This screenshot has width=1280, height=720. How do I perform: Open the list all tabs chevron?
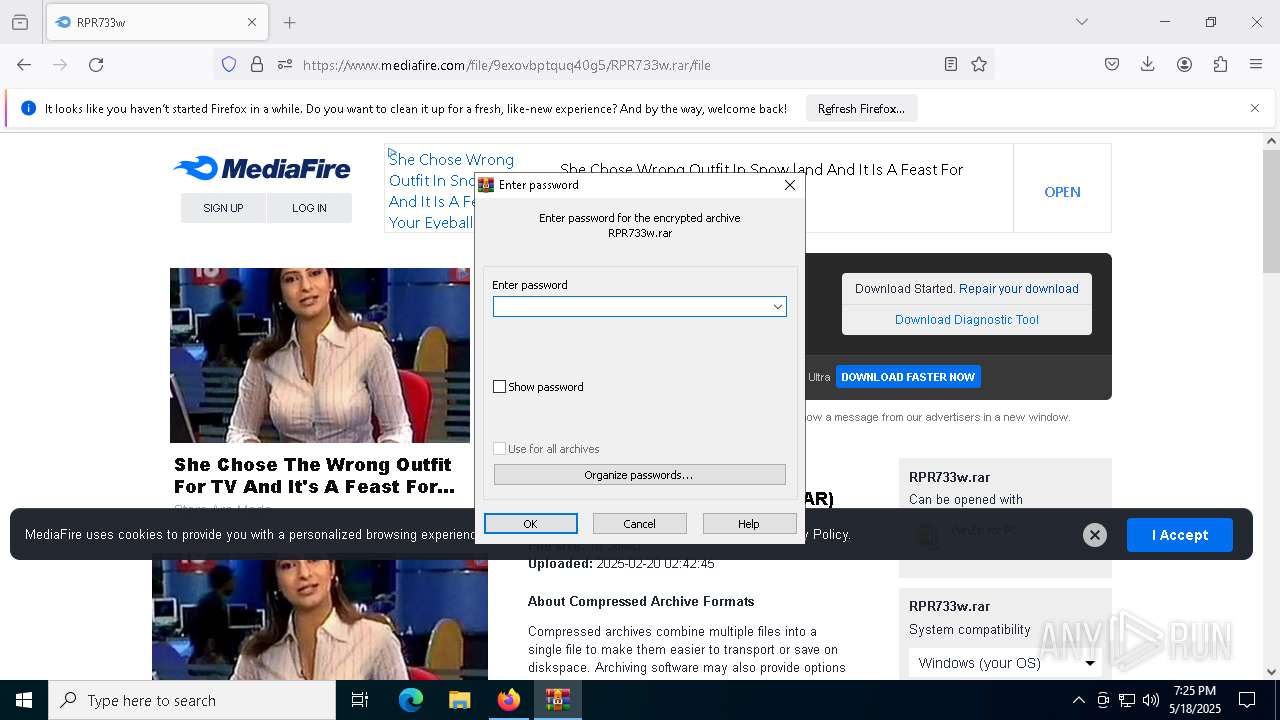click(x=1082, y=22)
